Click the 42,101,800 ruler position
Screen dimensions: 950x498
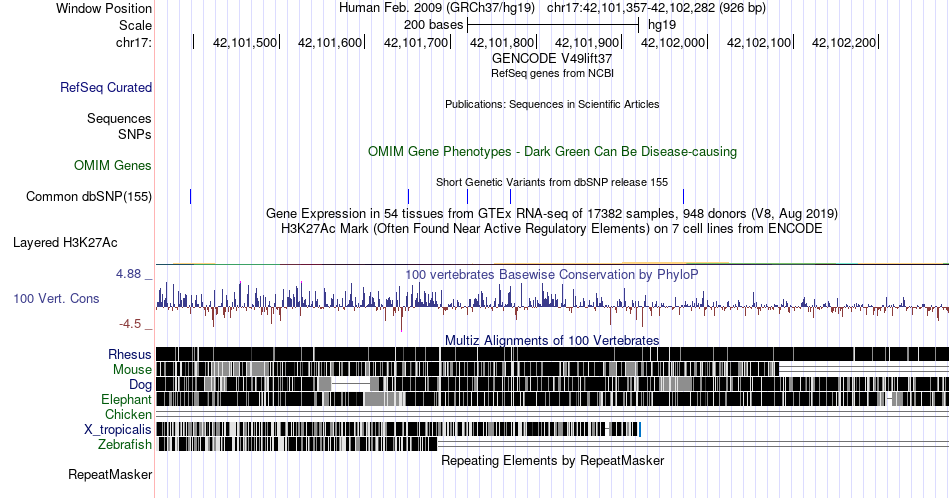(x=502, y=42)
